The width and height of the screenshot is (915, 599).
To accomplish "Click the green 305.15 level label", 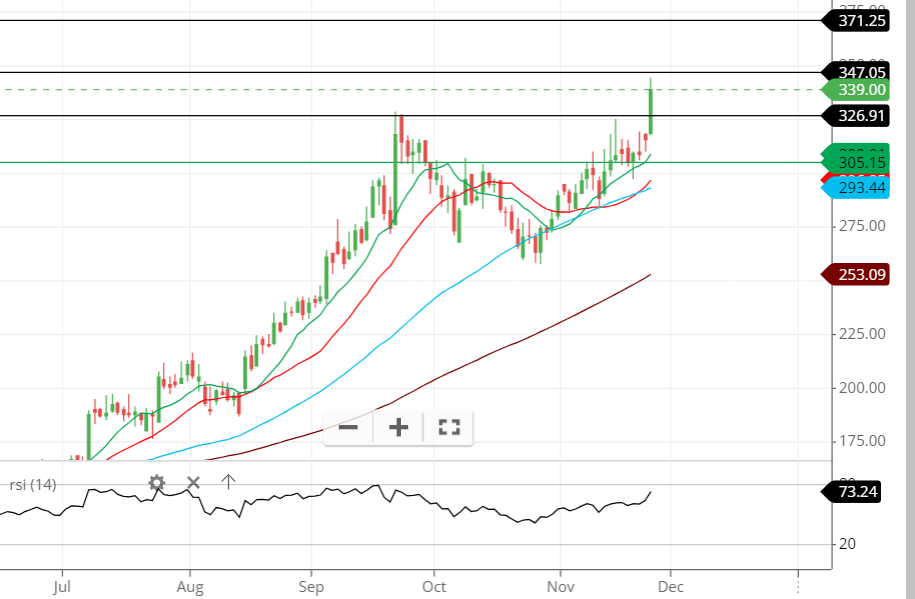I will point(855,162).
